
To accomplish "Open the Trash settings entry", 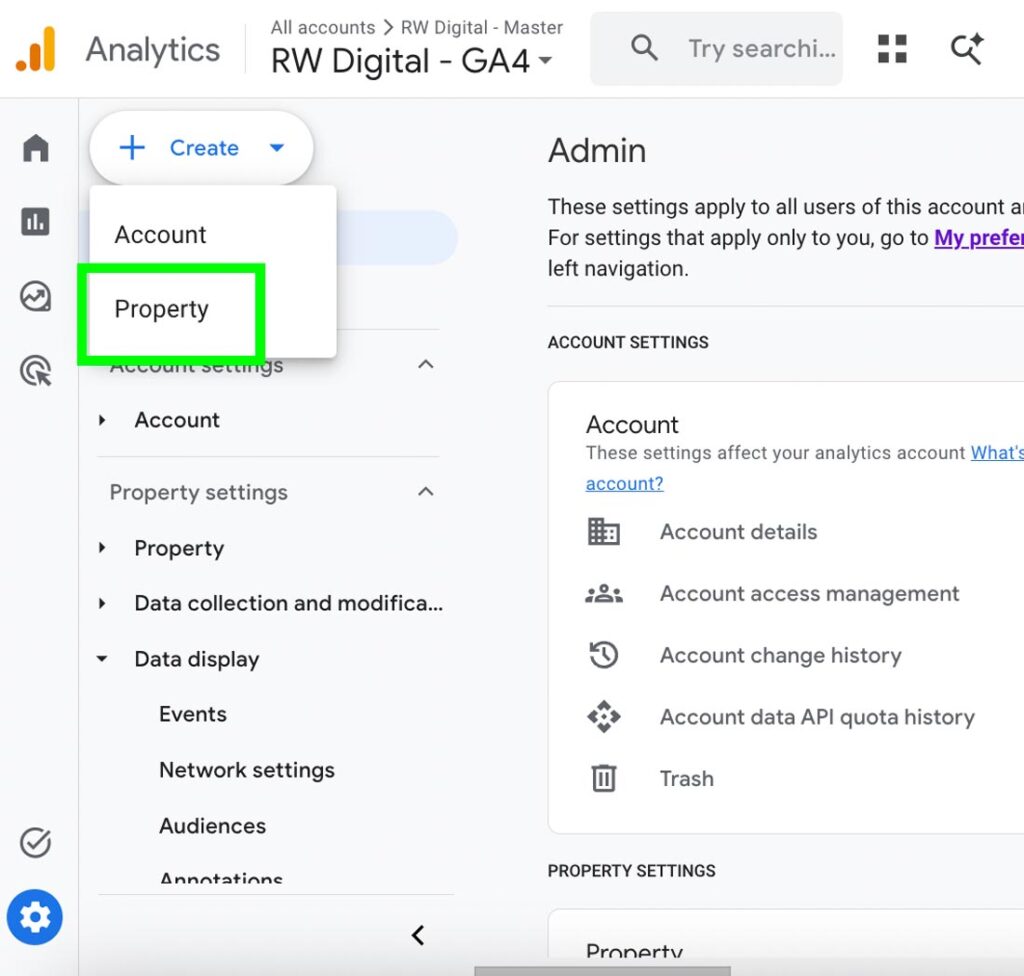I will tap(686, 779).
